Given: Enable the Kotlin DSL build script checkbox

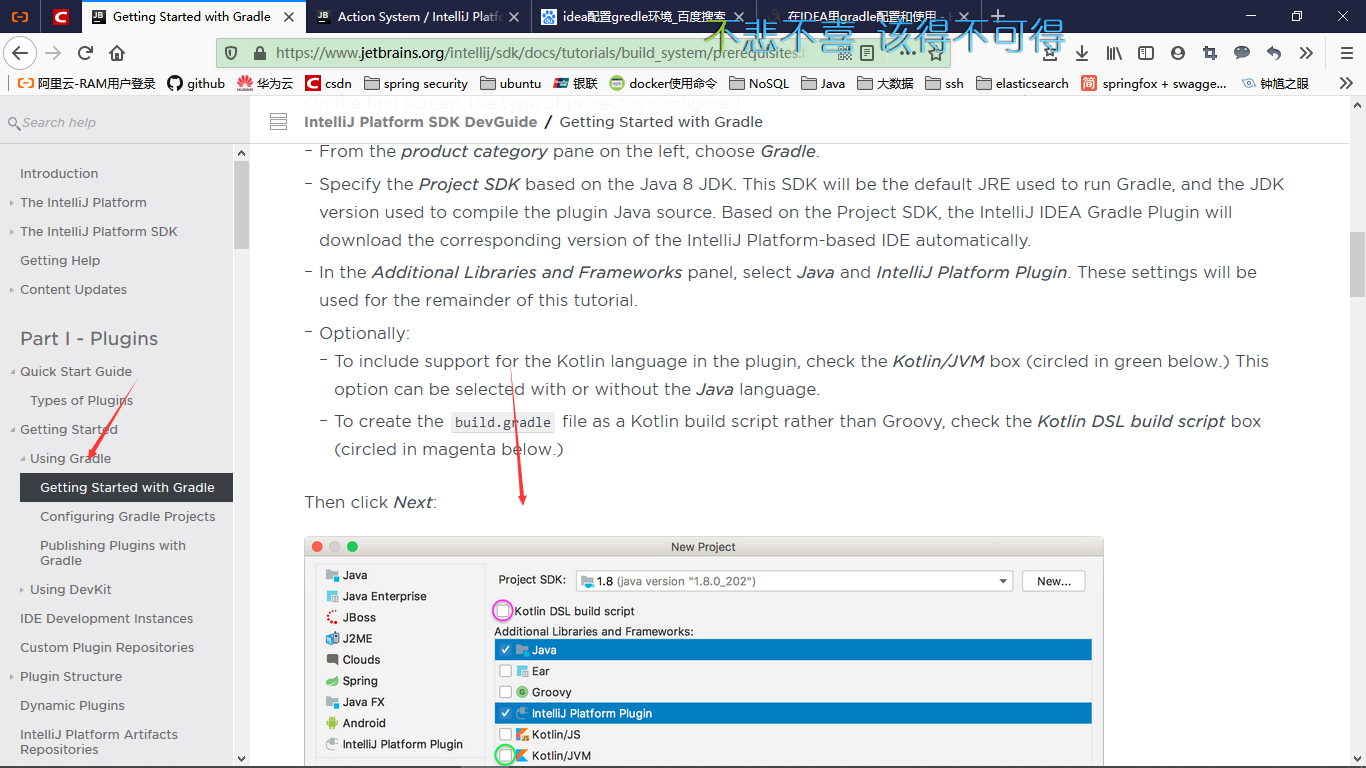Looking at the screenshot, I should click(x=503, y=610).
